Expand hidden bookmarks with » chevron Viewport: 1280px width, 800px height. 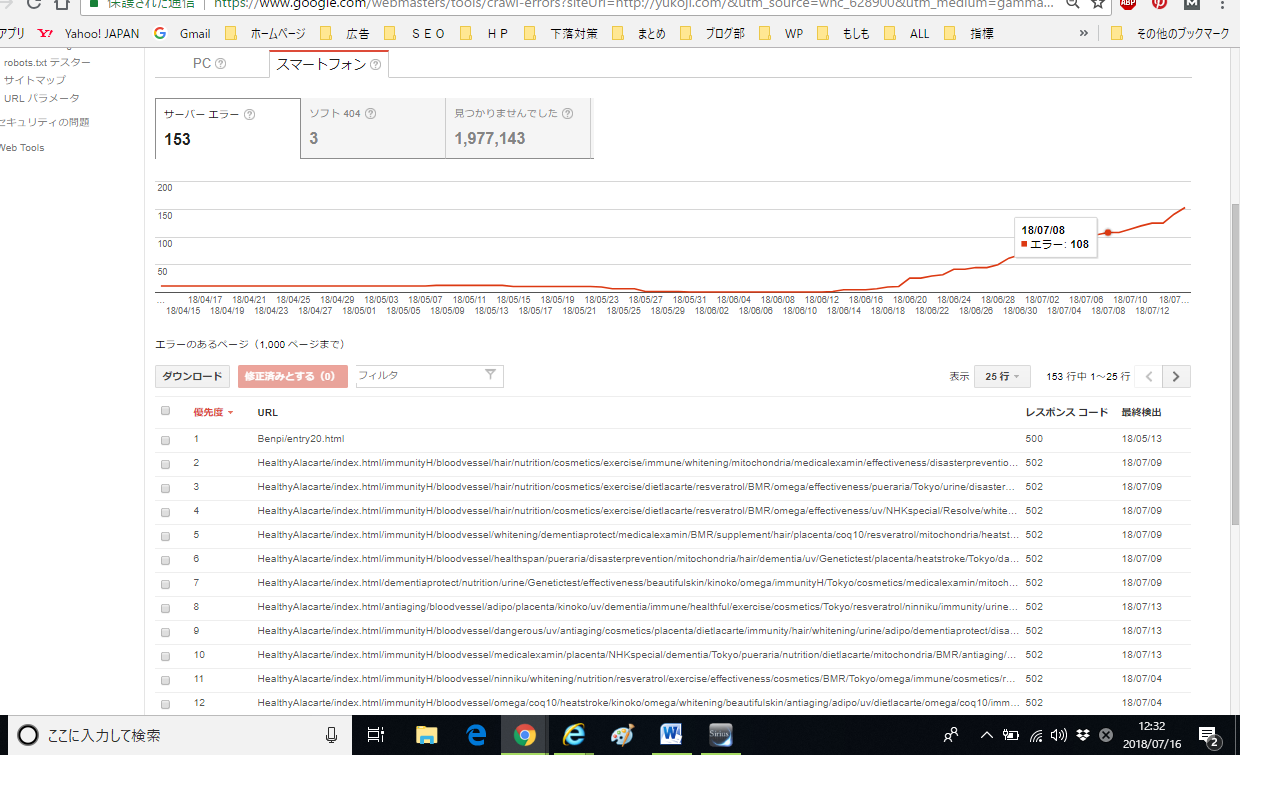point(1084,33)
